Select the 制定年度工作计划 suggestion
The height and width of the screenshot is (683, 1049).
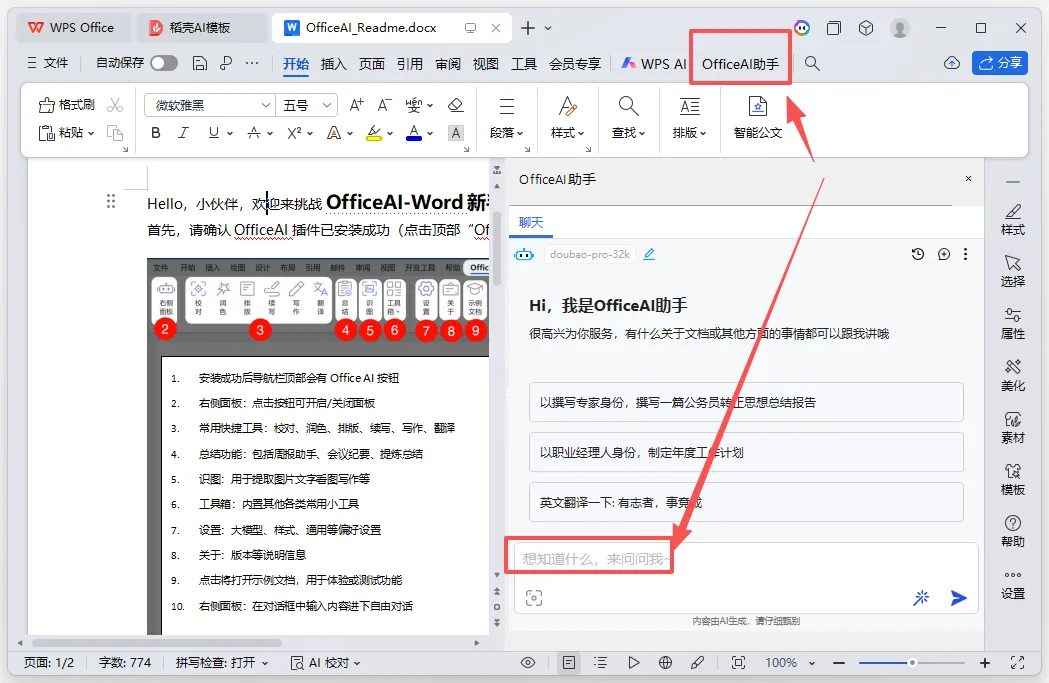coord(746,452)
